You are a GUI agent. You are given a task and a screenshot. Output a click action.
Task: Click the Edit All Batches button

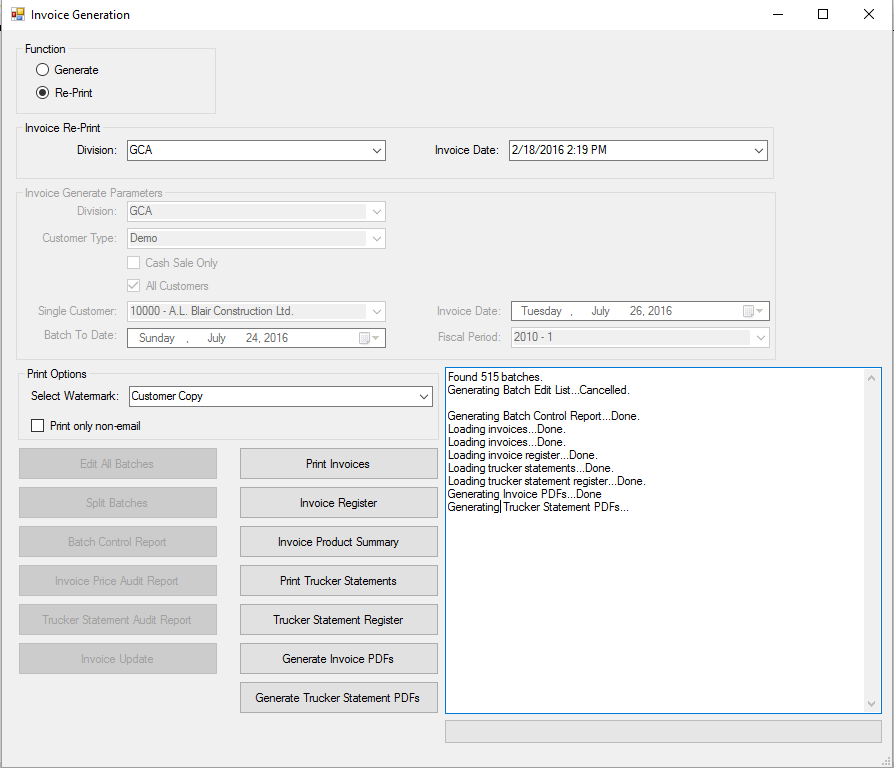(117, 464)
